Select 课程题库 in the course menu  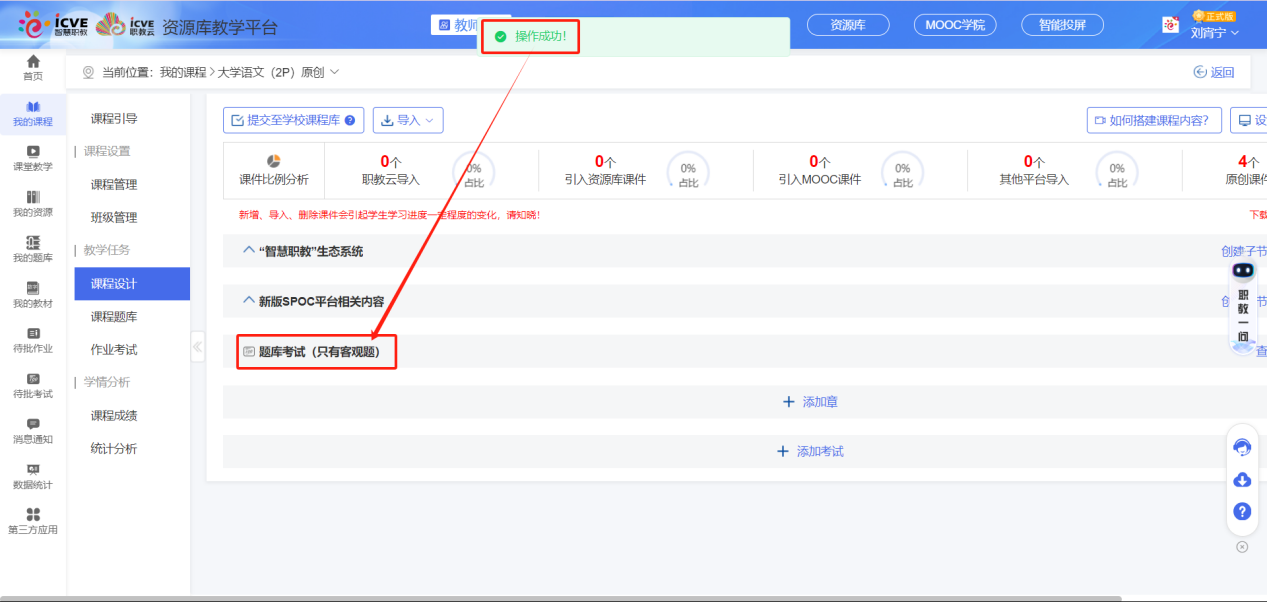coord(114,317)
